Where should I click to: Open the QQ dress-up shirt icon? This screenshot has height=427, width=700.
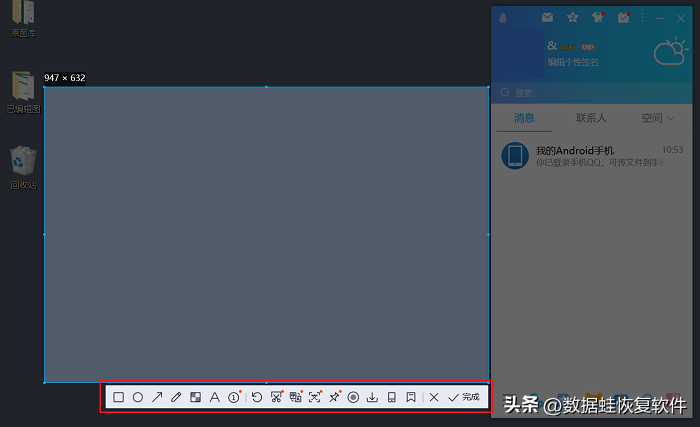pyautogui.click(x=598, y=17)
